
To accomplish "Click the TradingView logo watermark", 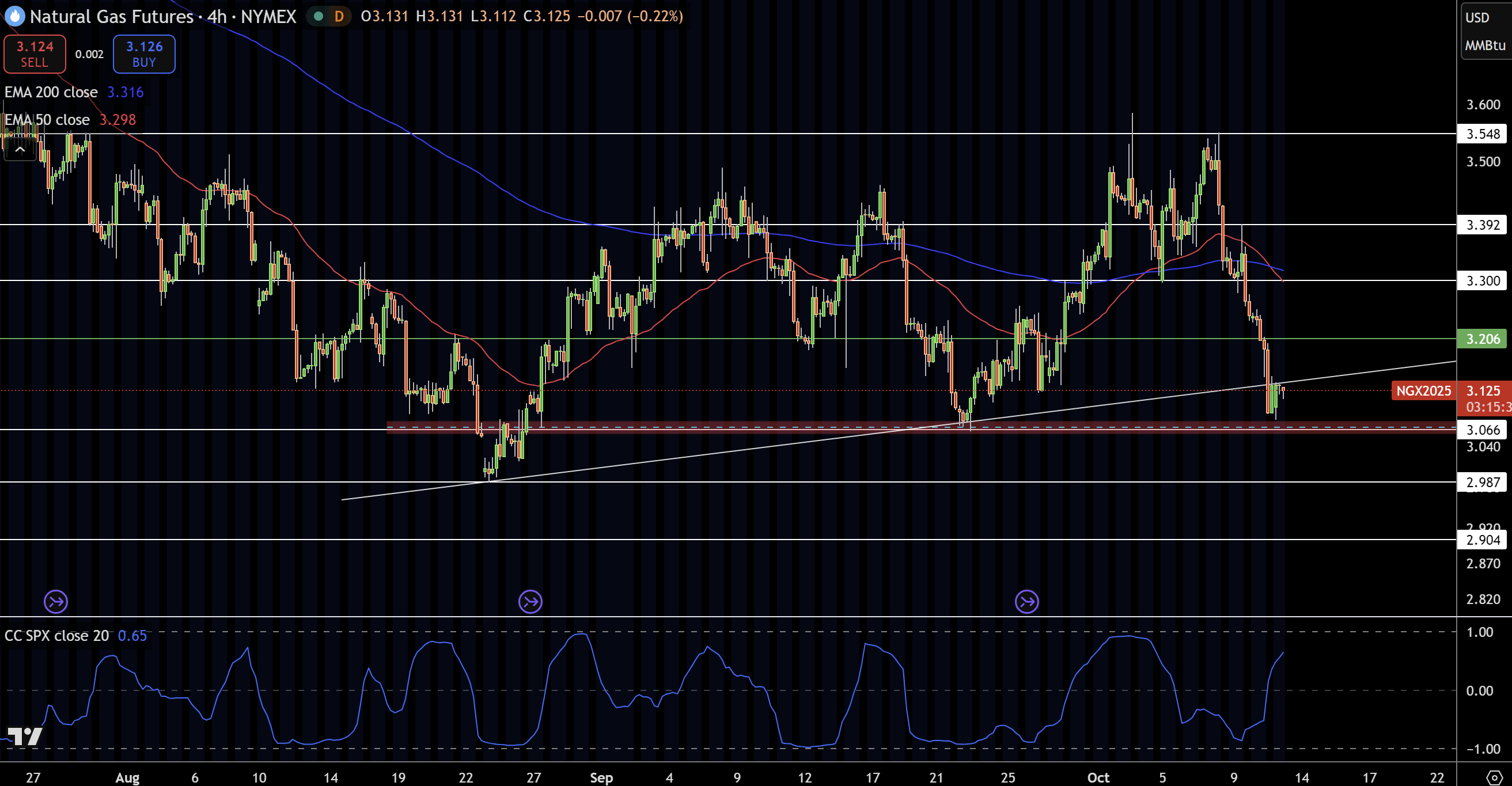I will pos(25,735).
